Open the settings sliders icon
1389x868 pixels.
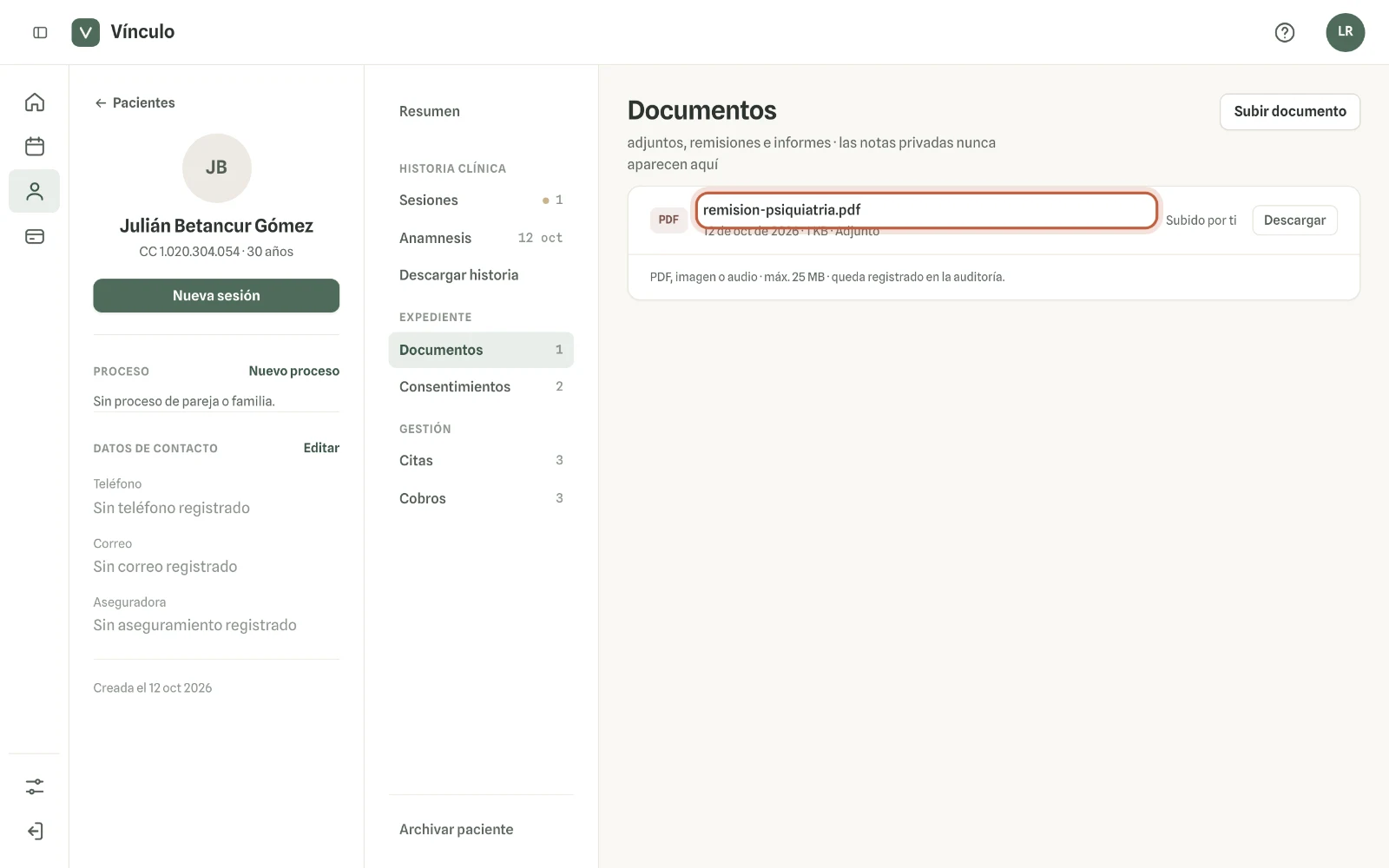pyautogui.click(x=35, y=786)
